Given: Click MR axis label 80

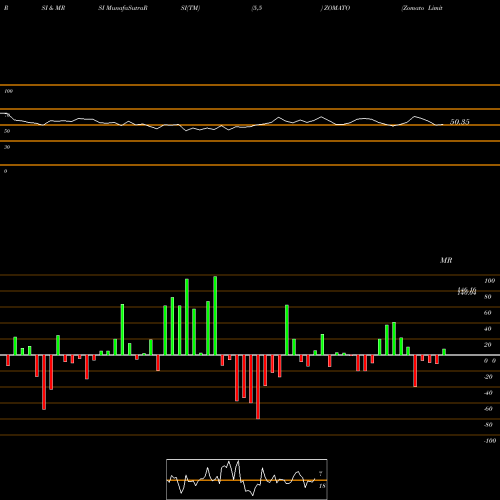Looking at the screenshot, I should (x=488, y=297).
